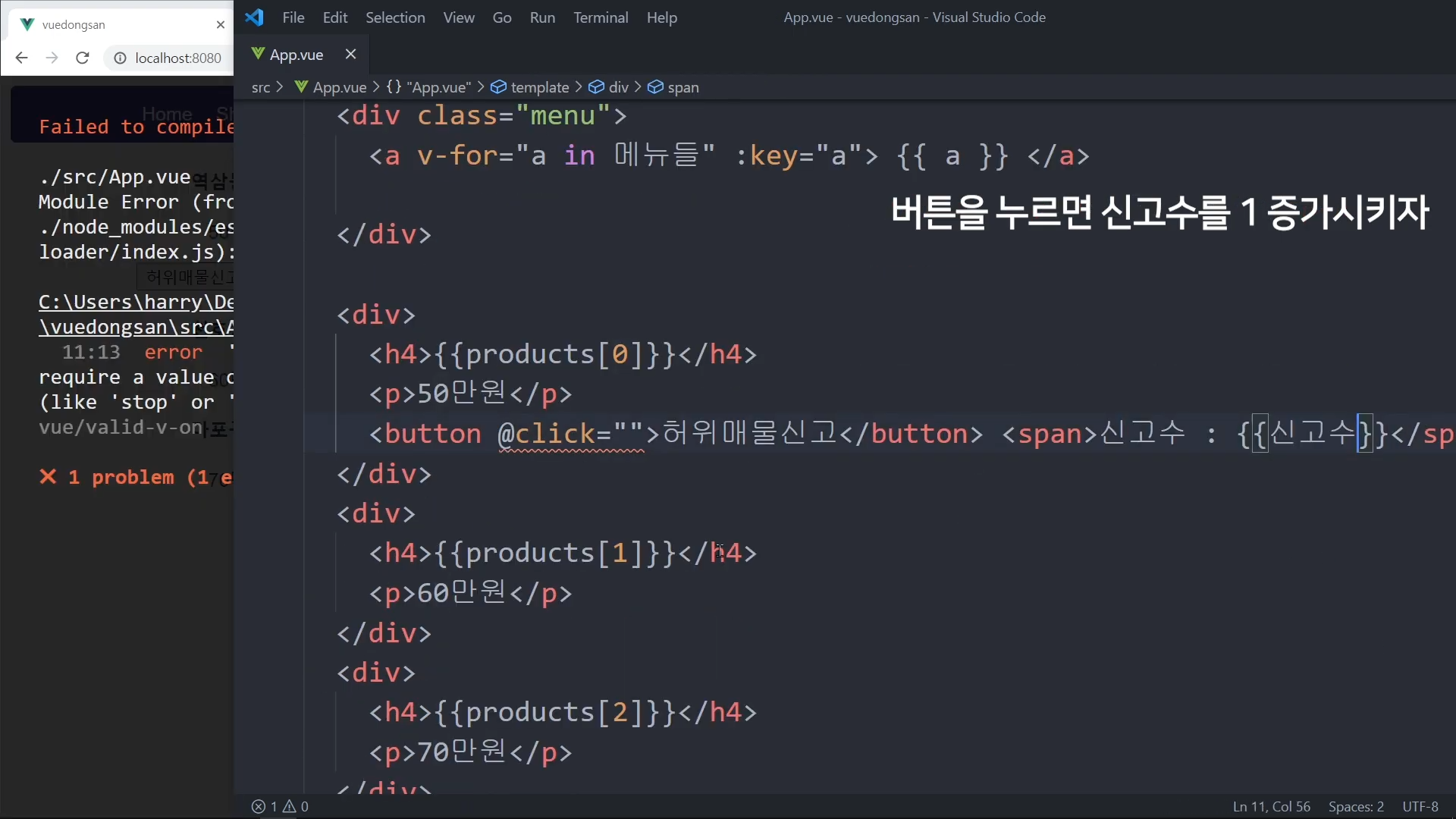Reload the browser page
The image size is (1456, 819).
pyautogui.click(x=83, y=58)
